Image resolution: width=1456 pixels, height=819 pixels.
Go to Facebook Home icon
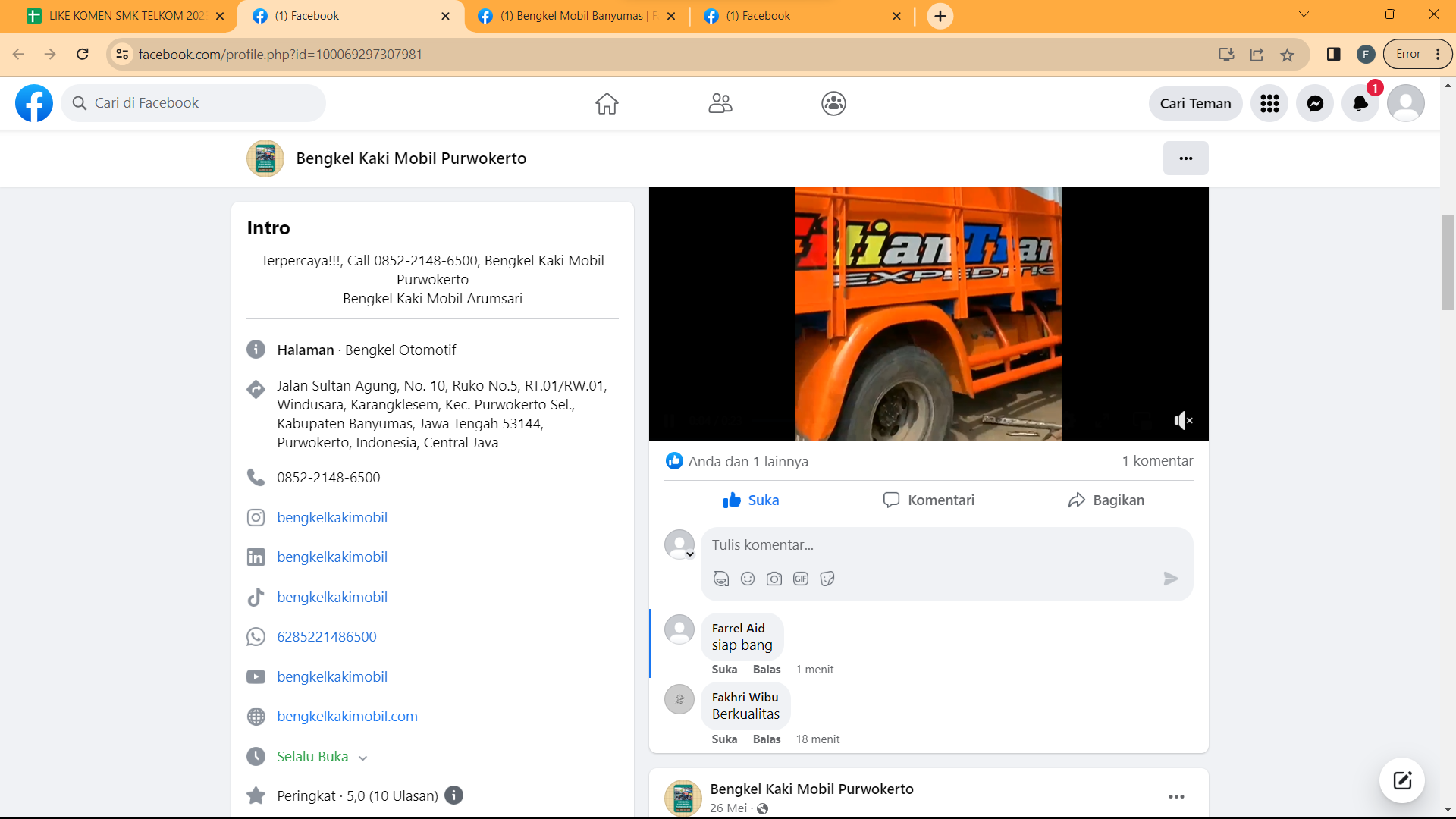coord(607,103)
